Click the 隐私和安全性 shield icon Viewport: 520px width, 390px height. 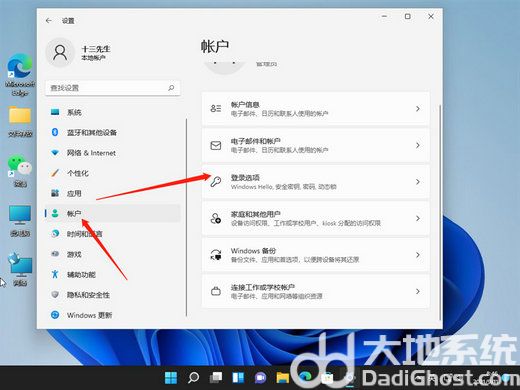tap(55, 295)
